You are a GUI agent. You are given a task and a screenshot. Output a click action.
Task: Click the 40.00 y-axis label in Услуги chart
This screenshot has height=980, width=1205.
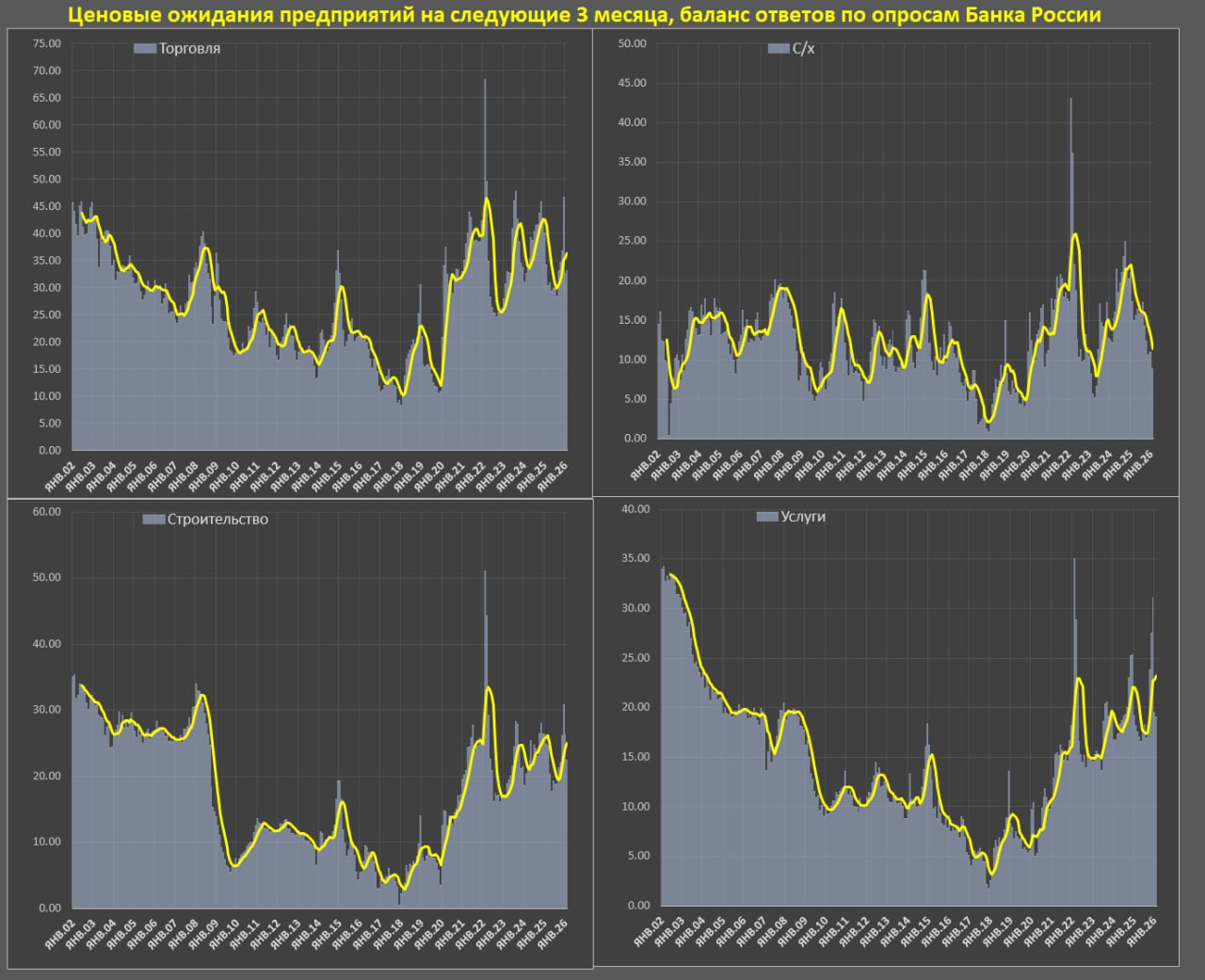(635, 509)
